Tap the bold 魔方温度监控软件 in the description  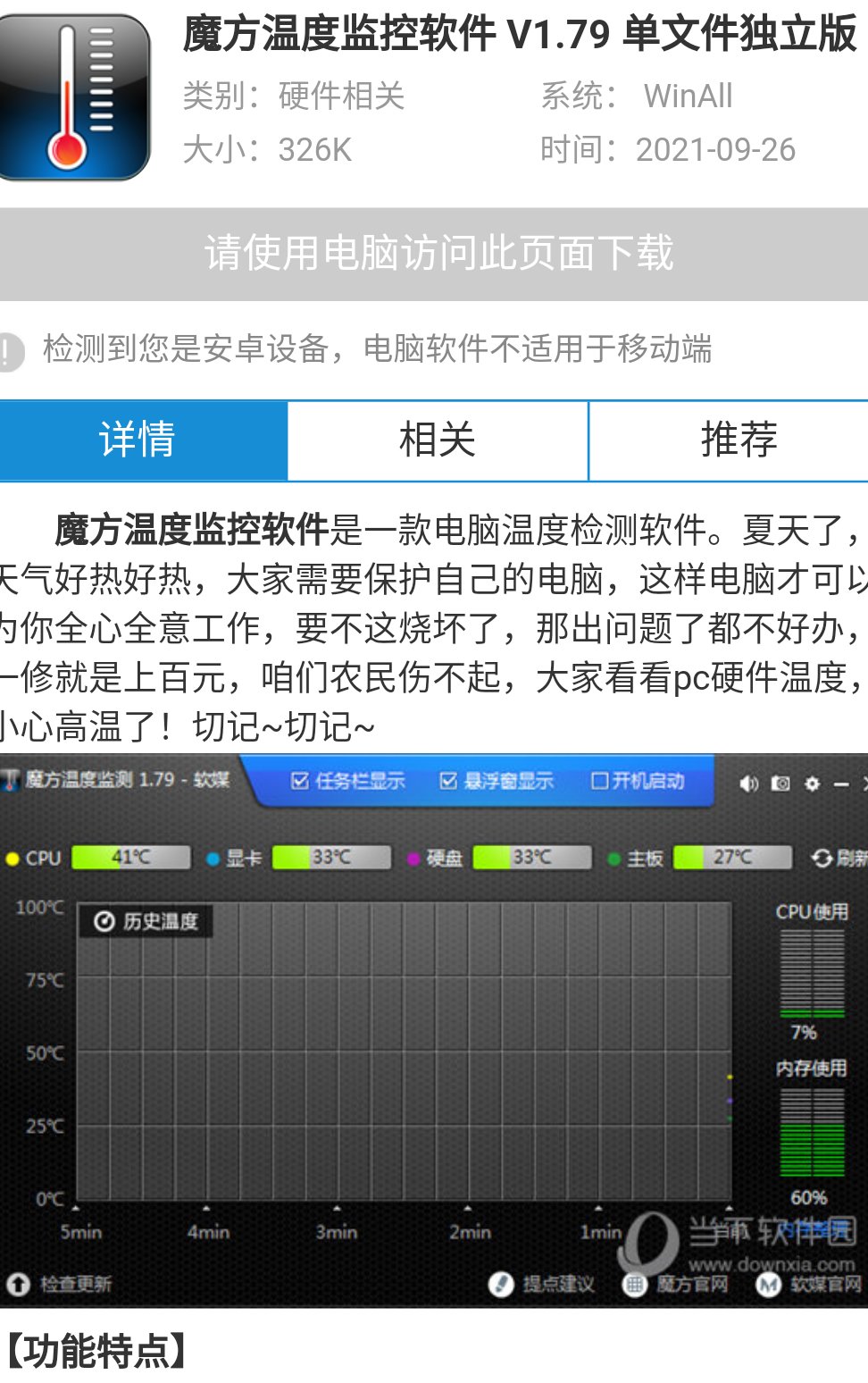(192, 530)
